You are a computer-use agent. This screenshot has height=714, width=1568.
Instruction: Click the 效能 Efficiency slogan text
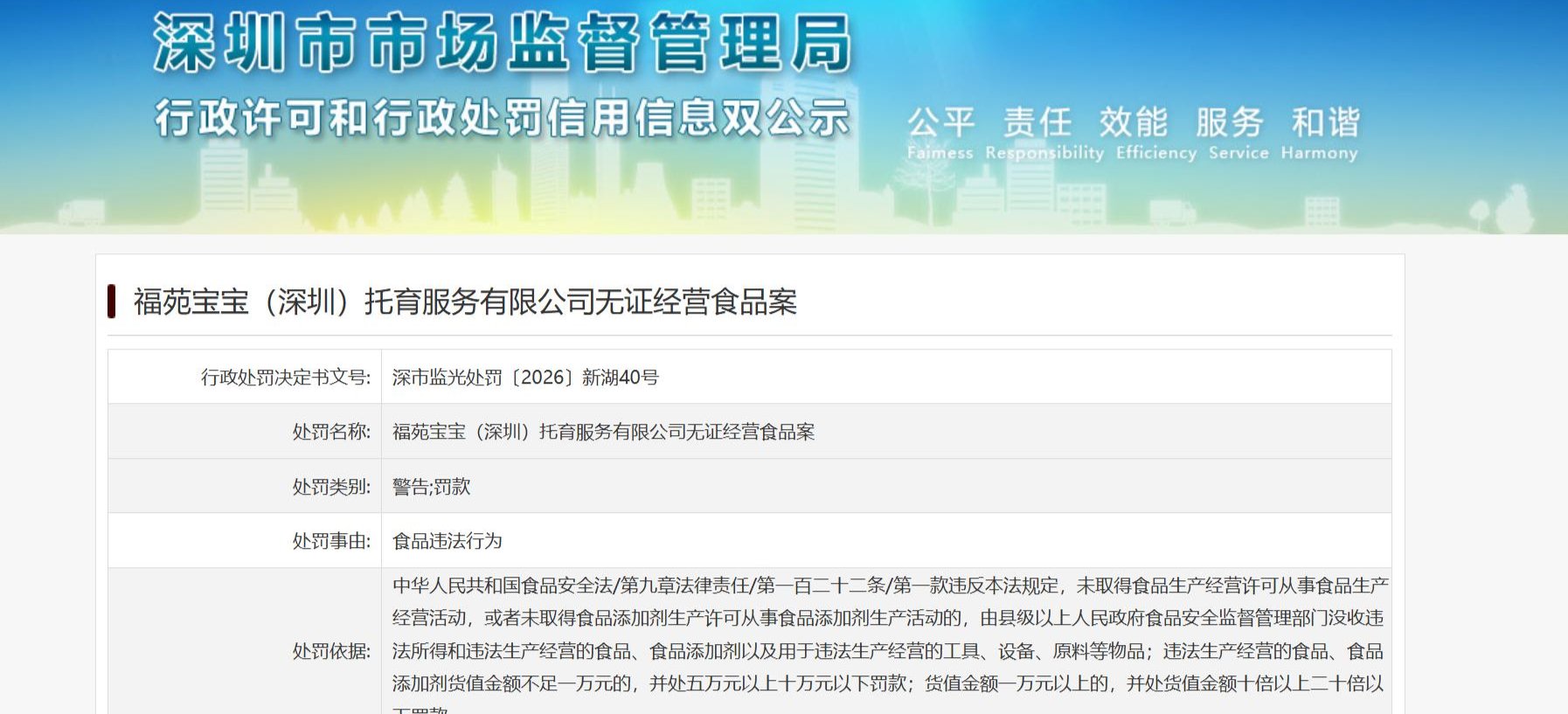[1155, 133]
